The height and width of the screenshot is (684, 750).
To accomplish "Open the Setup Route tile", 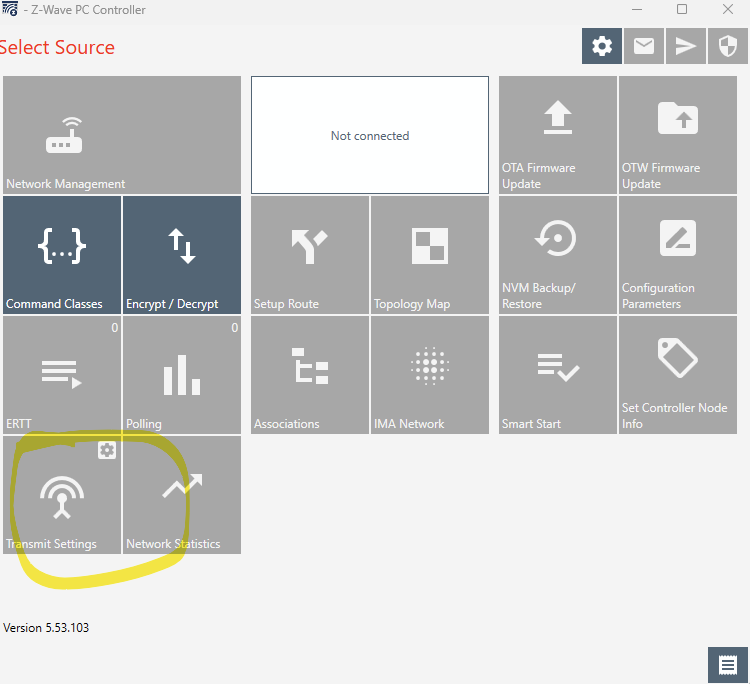I will pos(310,255).
